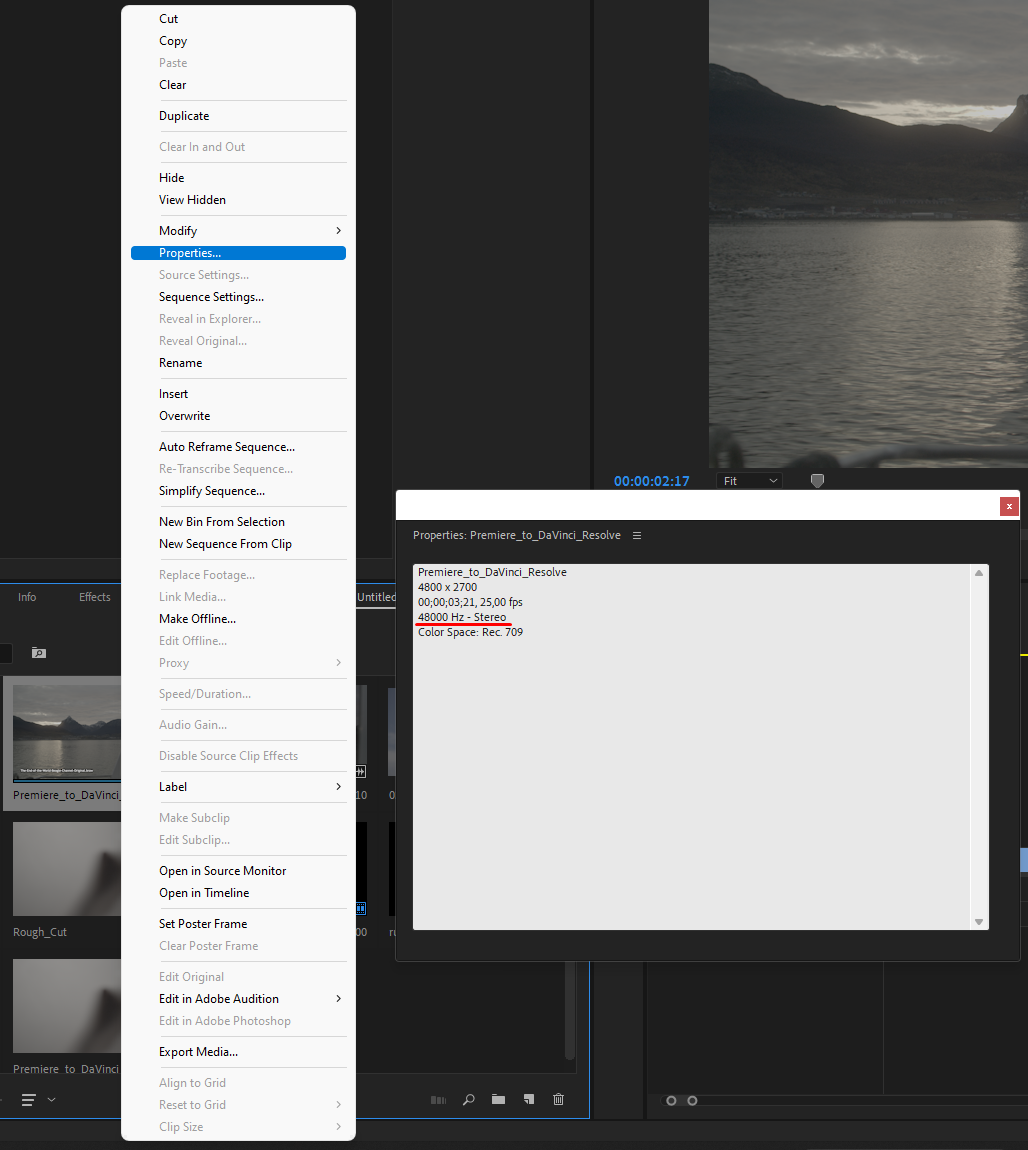Open the Untitled tab behind the menu

point(376,597)
